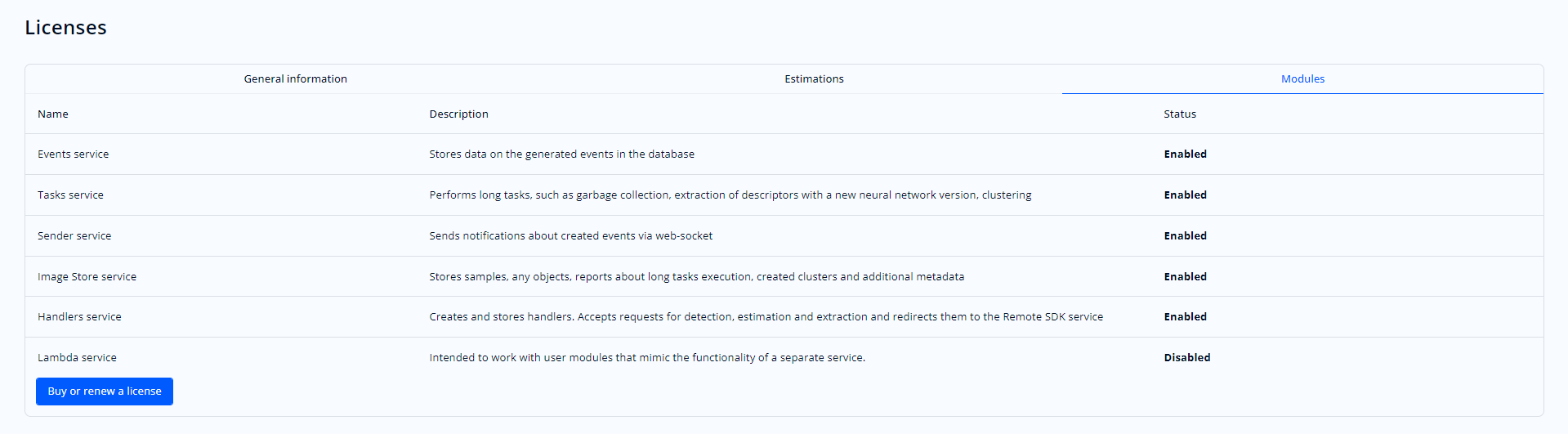Image resolution: width=1568 pixels, height=434 pixels.
Task: Click the Buy or renew a license button
Action: (105, 391)
